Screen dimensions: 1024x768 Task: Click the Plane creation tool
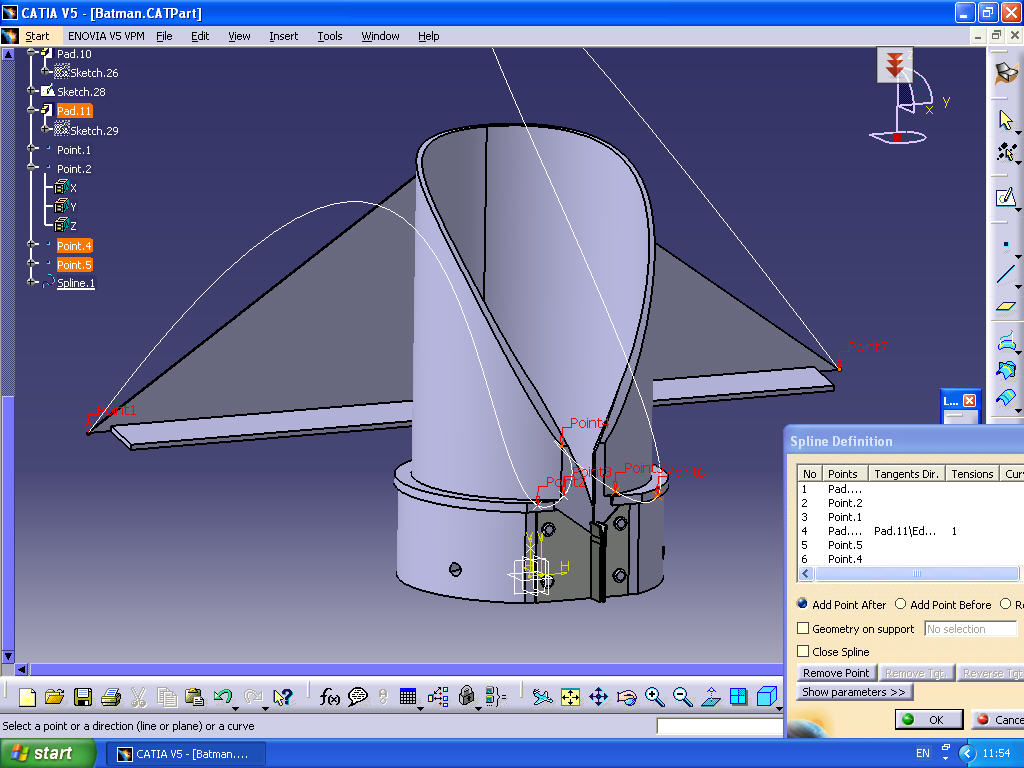coord(1006,306)
